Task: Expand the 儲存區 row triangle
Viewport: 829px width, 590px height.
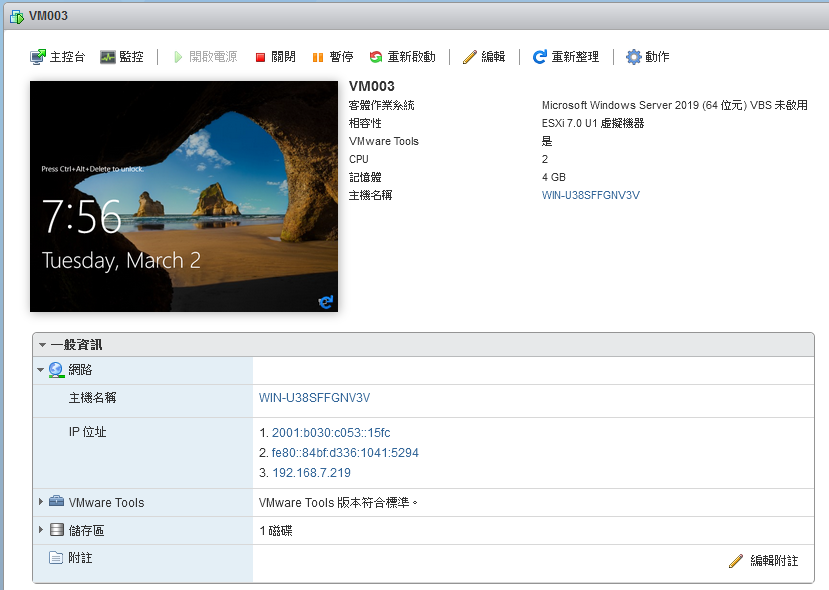Action: tap(41, 529)
